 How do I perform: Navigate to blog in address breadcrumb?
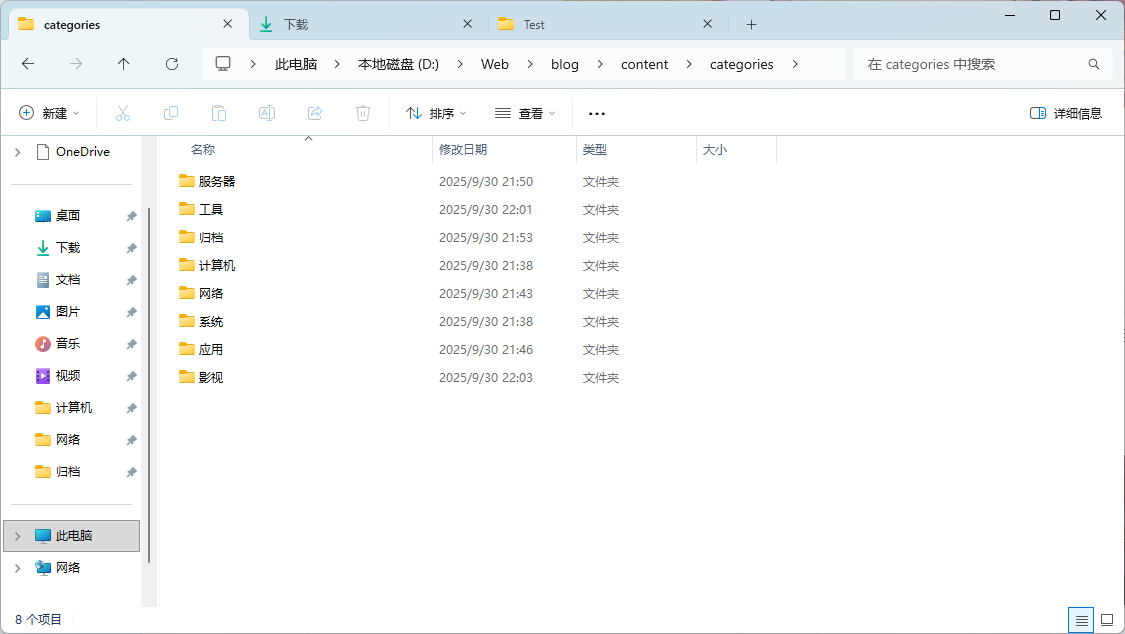(564, 64)
